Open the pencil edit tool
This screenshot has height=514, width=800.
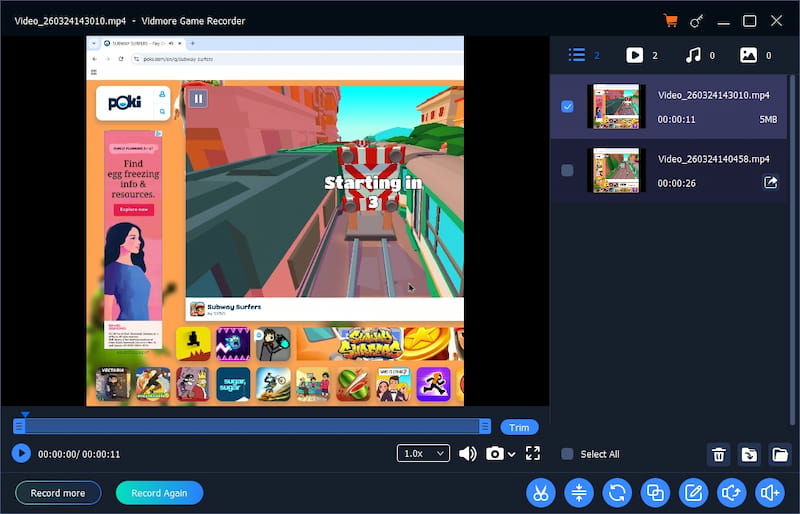(x=693, y=492)
